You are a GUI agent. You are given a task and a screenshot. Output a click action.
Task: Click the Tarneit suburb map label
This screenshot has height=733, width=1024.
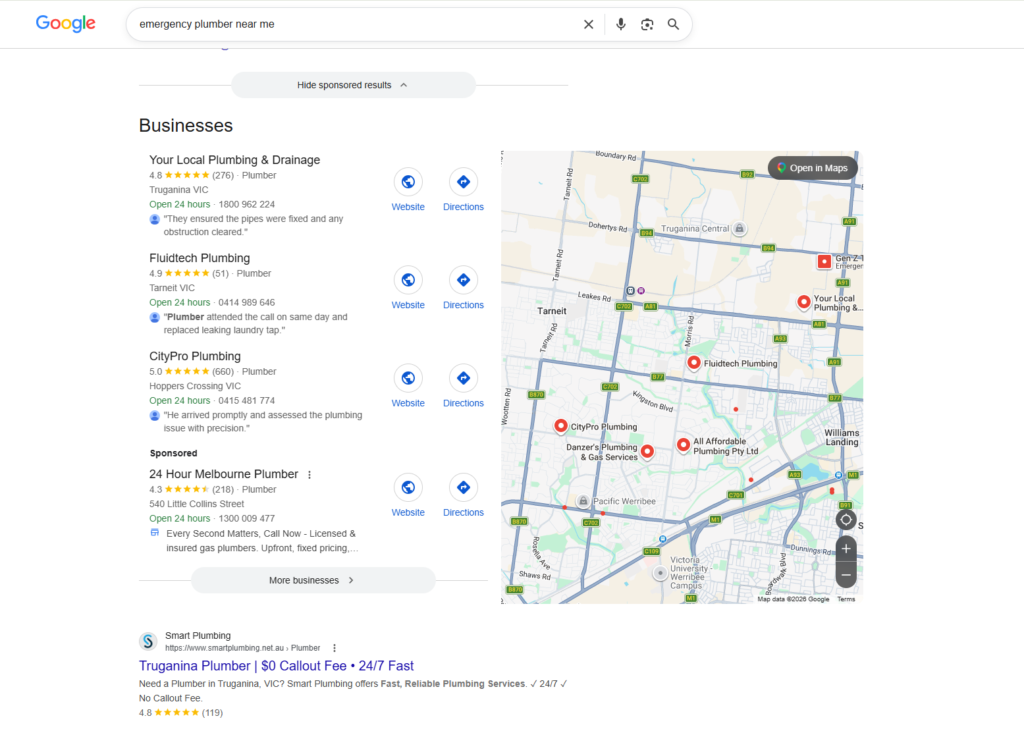click(x=552, y=311)
